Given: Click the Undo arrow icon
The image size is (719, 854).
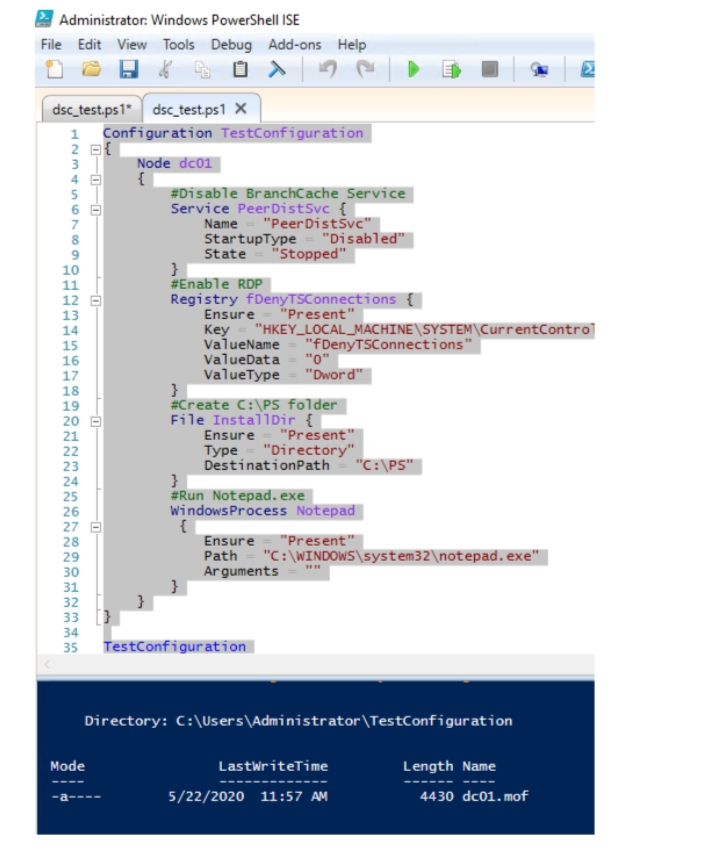Looking at the screenshot, I should (x=327, y=69).
